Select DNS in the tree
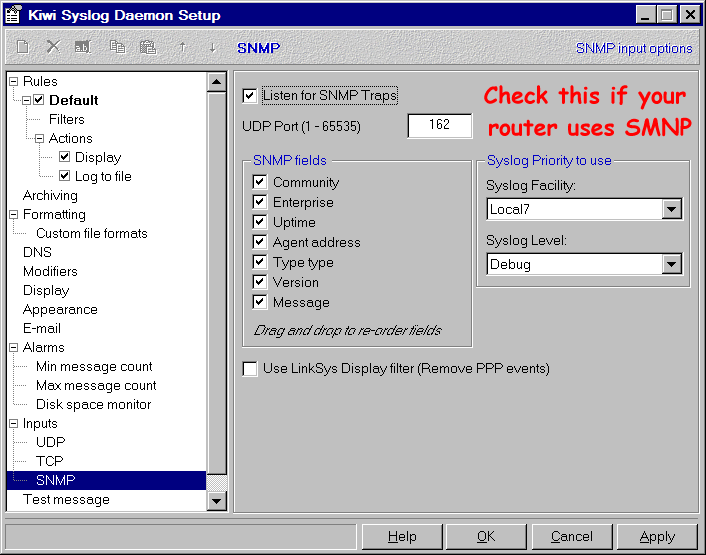The image size is (706, 555). (x=37, y=252)
